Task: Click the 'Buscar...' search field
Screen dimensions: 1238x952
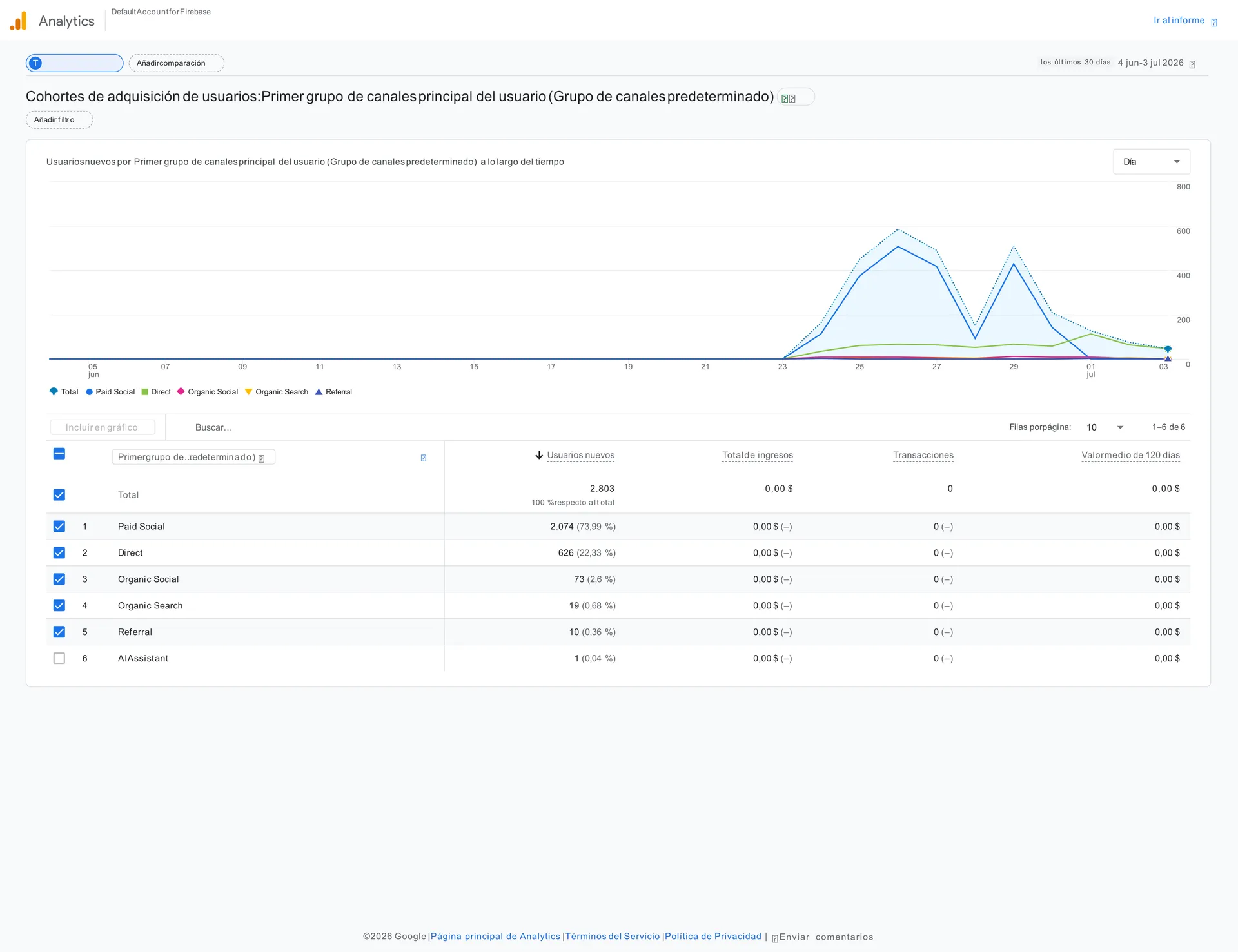Action: coord(214,427)
